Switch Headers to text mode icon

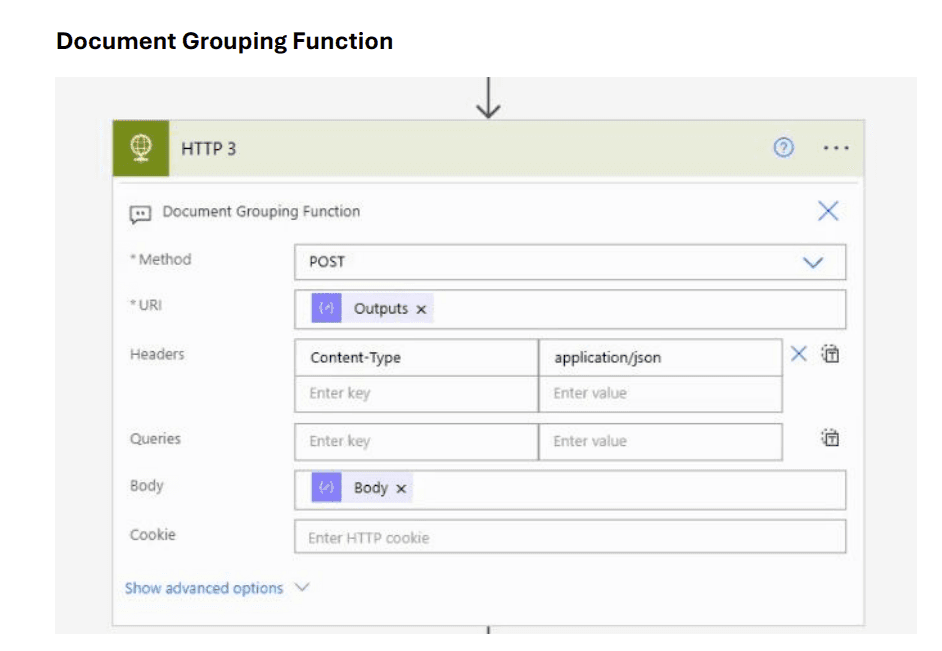pyautogui.click(x=830, y=354)
